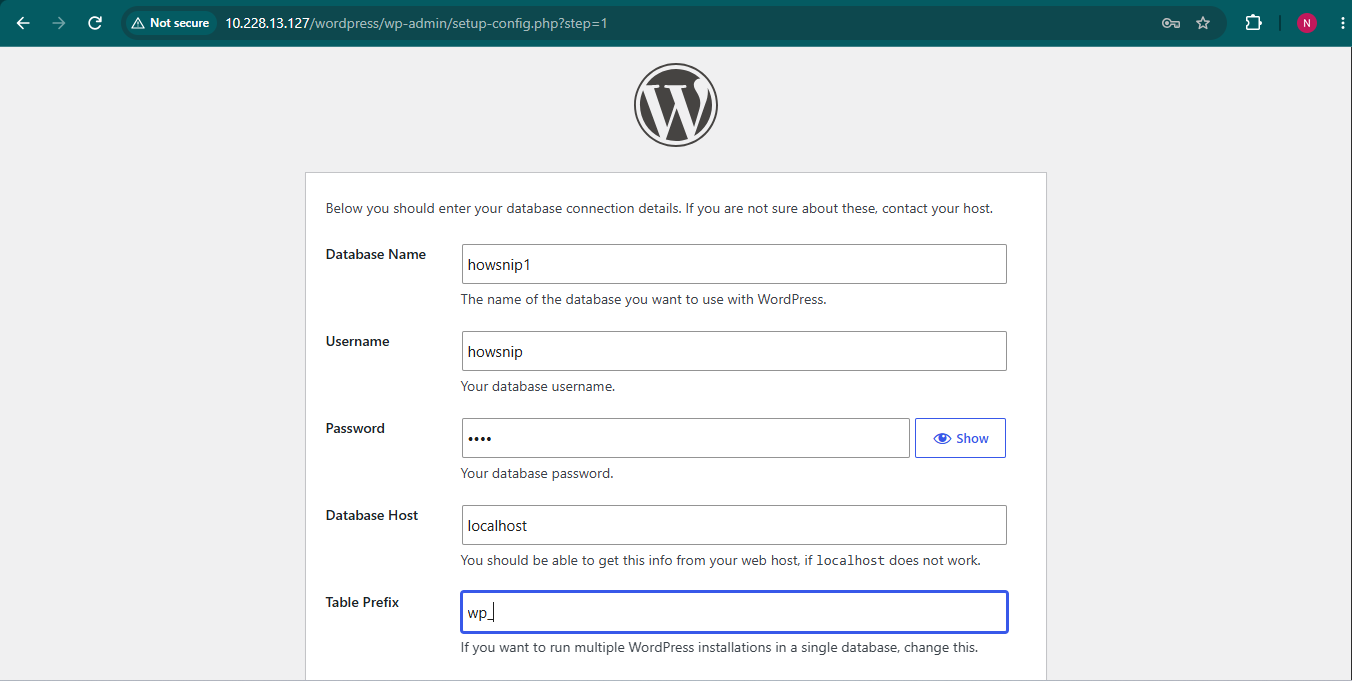Viewport: 1352px width, 681px height.
Task: Click the Username label
Action: 357,341
